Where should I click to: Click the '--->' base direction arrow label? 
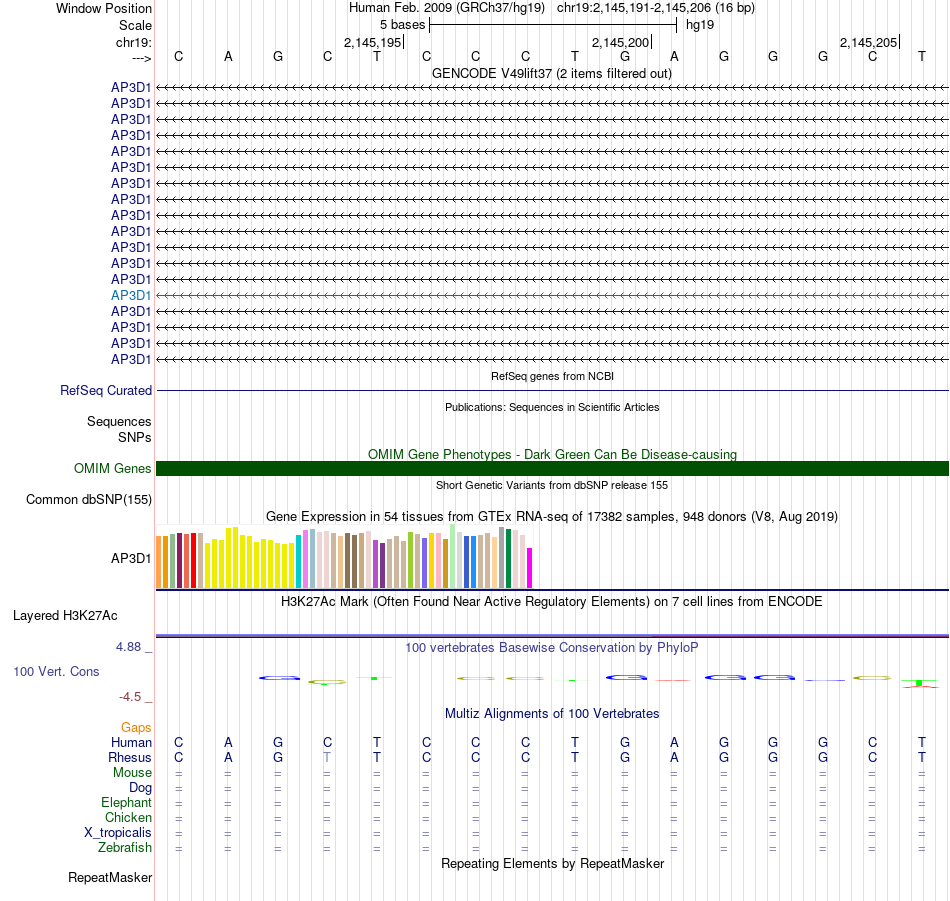click(x=142, y=58)
